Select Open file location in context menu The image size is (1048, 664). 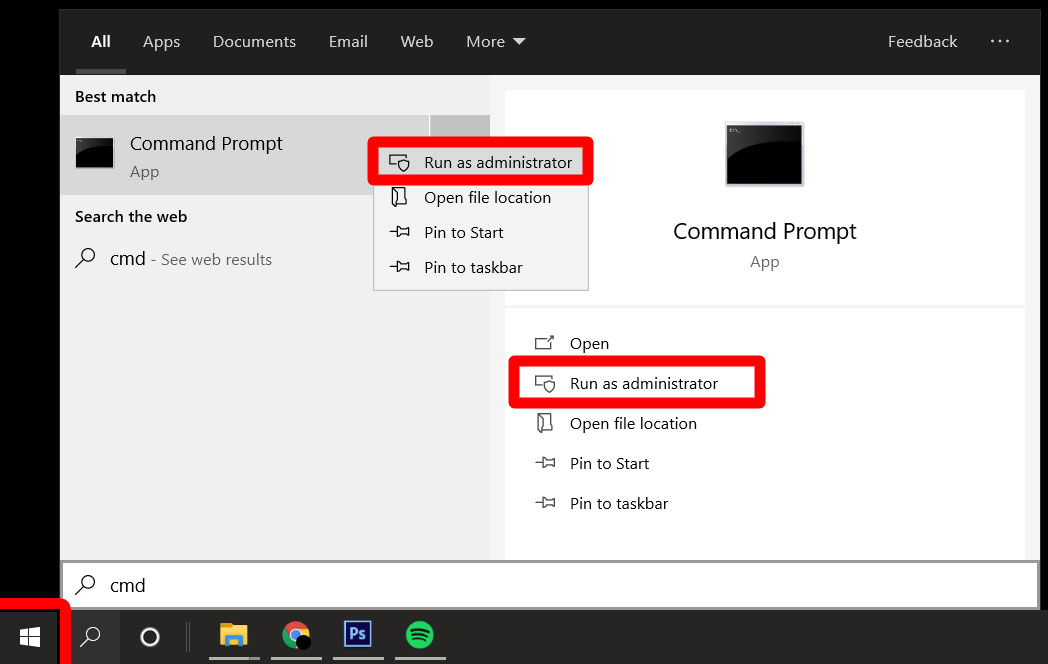487,198
